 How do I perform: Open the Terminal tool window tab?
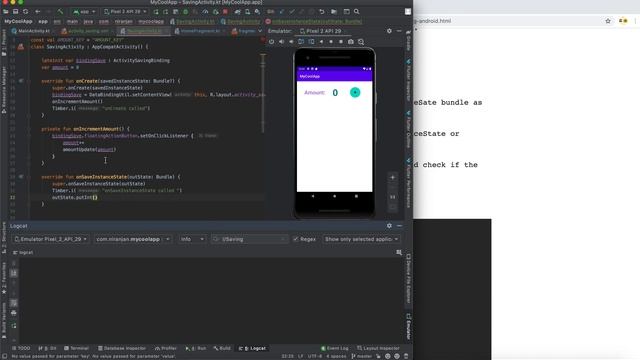[76, 348]
